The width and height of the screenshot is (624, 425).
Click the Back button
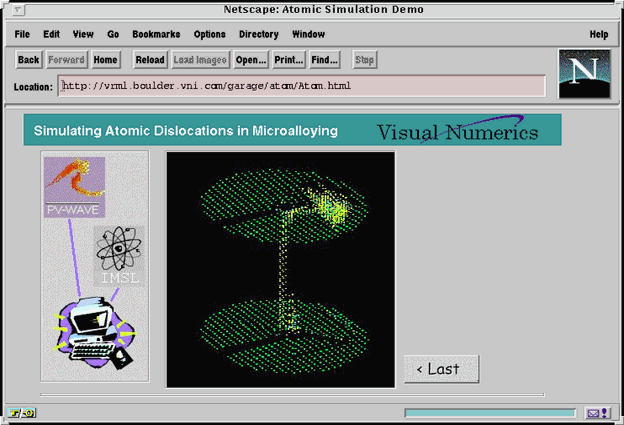[29, 60]
